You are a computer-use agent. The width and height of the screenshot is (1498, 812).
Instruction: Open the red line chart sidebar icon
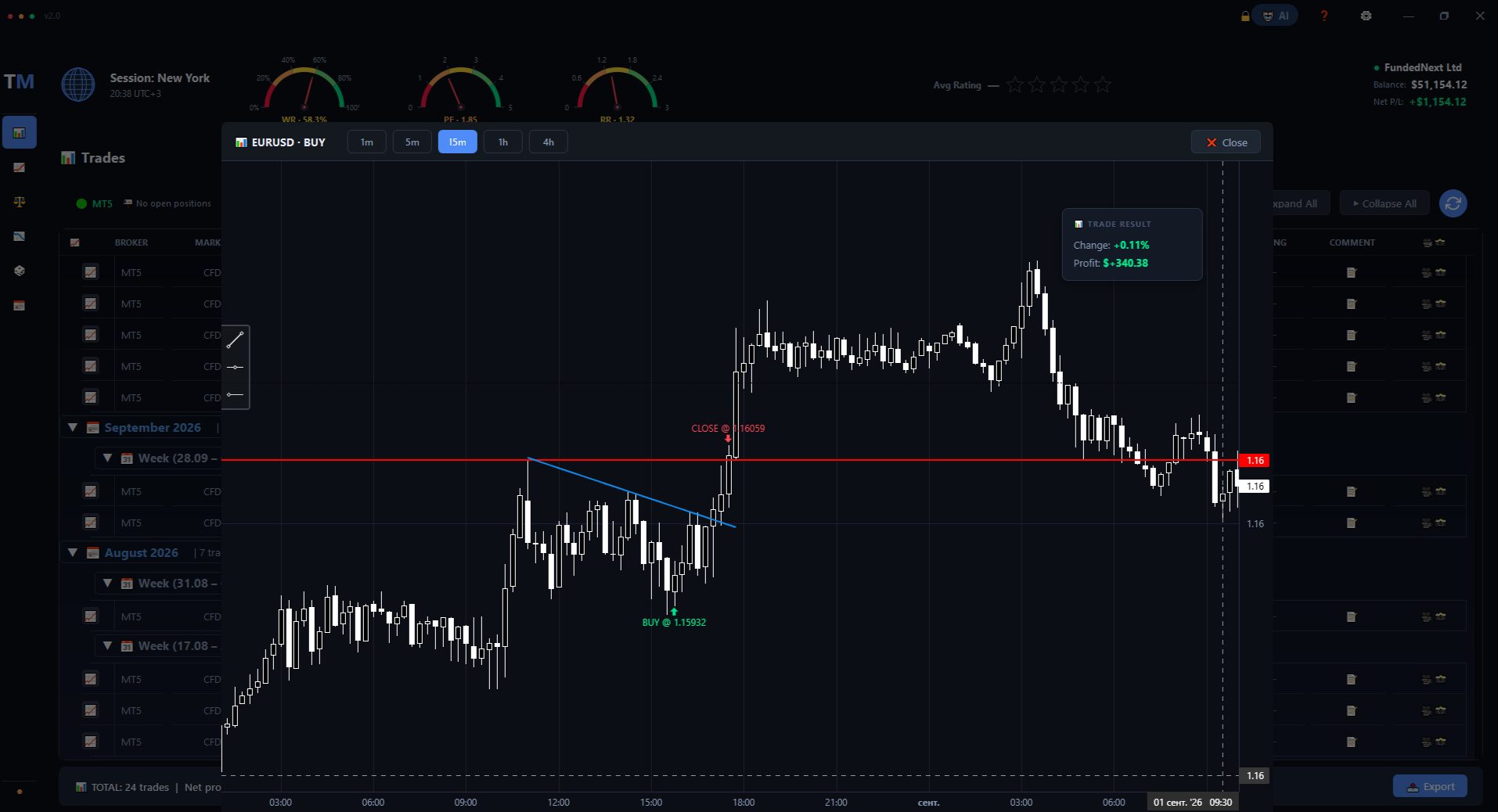pos(20,167)
